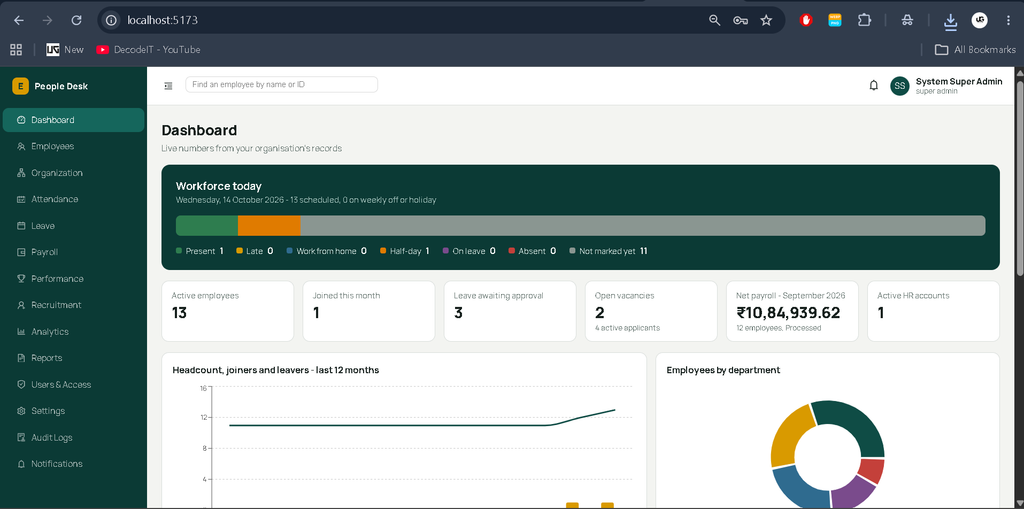Open the Extensions puzzle icon

pyautogui.click(x=864, y=20)
